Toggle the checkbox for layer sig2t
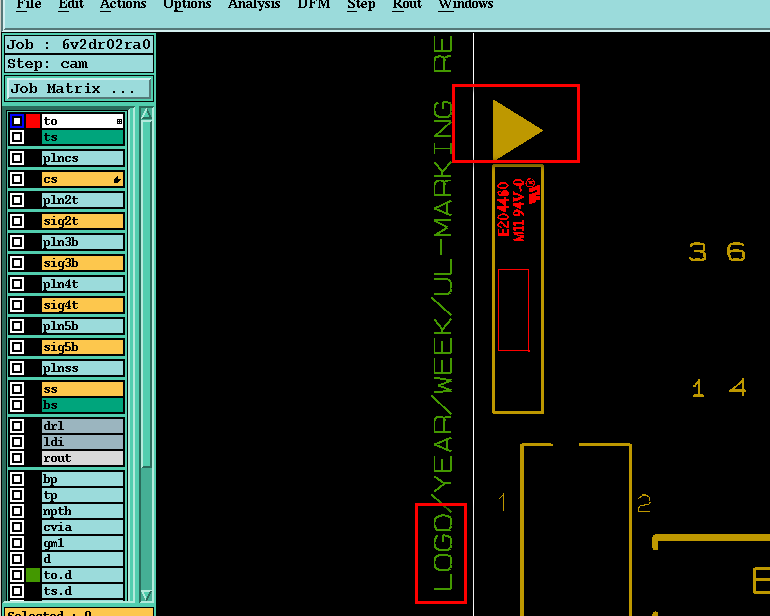Viewport: 770px width, 616px height. tap(17, 221)
